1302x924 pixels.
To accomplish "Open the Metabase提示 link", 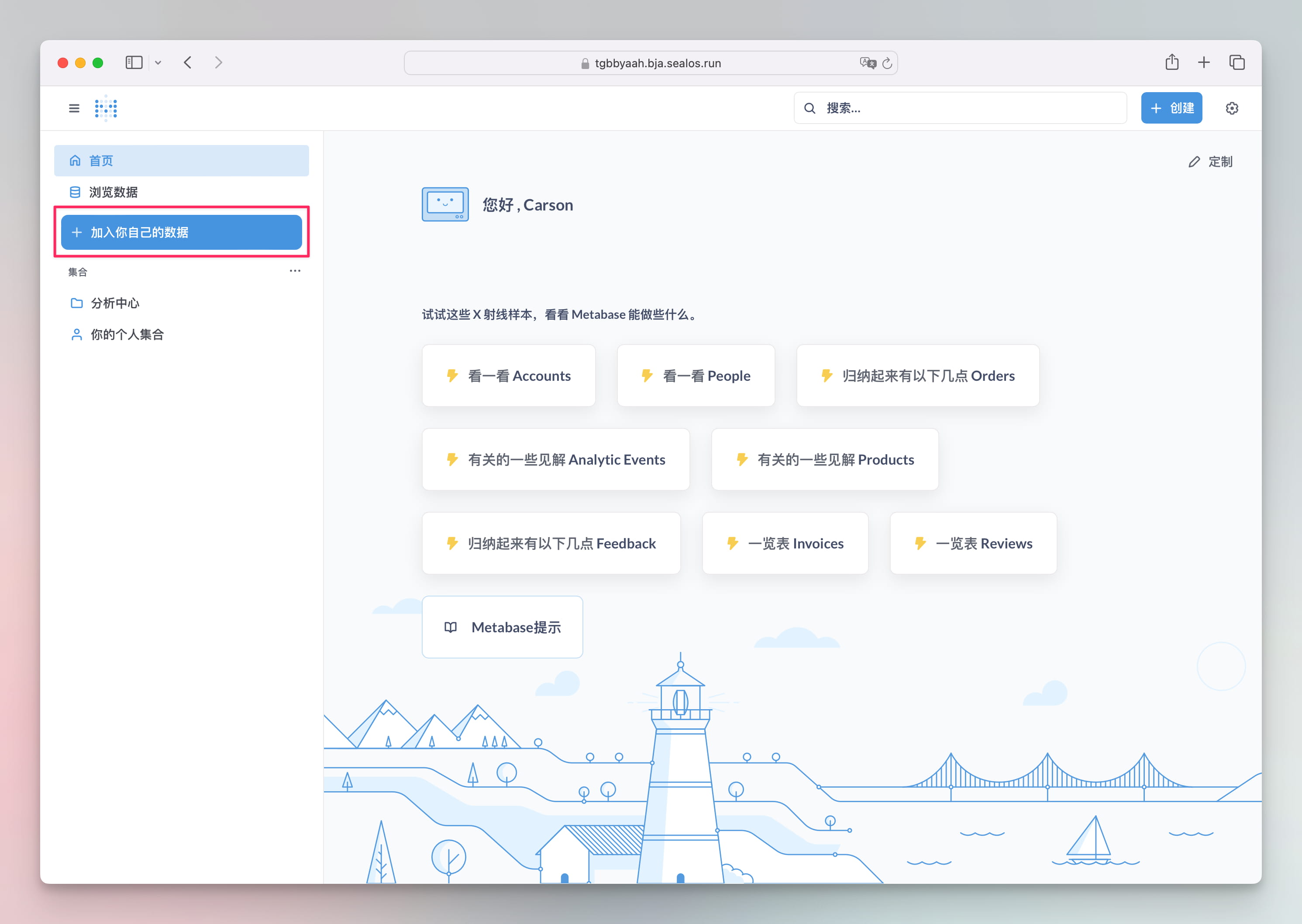I will point(502,627).
